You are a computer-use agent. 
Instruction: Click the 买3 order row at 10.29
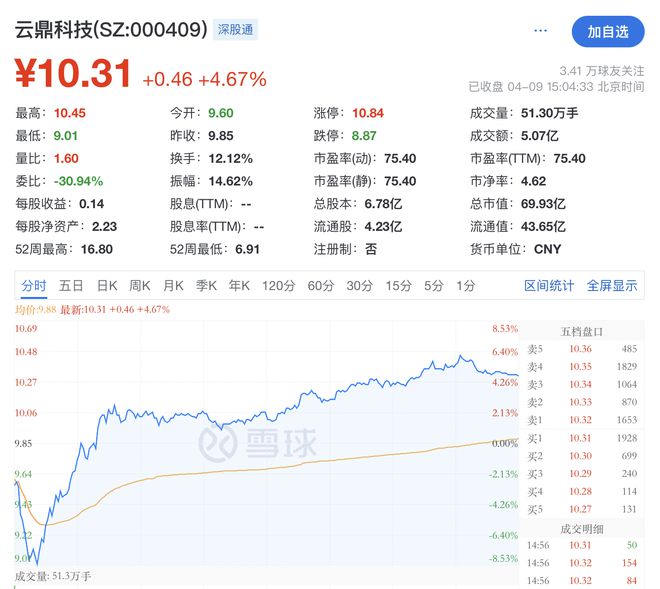point(582,474)
